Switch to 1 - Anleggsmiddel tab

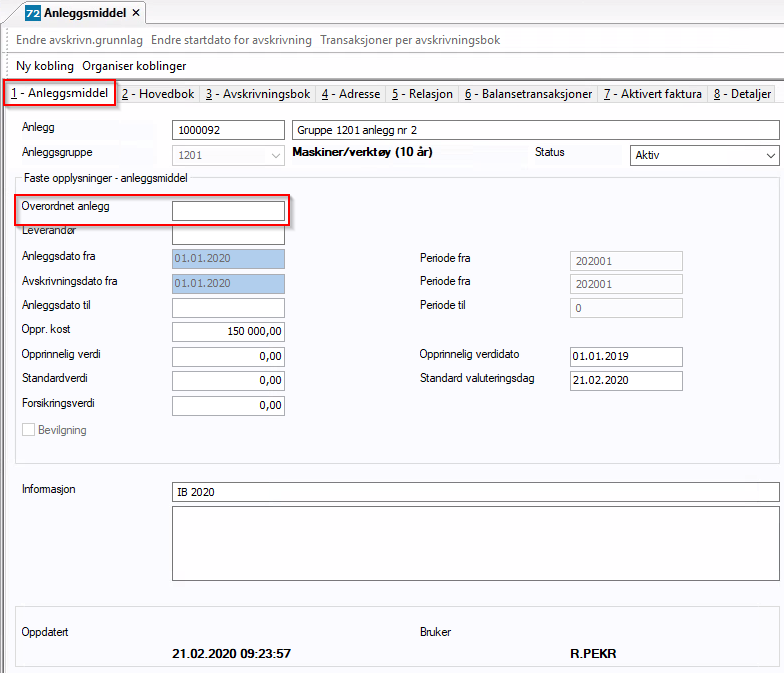[60, 93]
